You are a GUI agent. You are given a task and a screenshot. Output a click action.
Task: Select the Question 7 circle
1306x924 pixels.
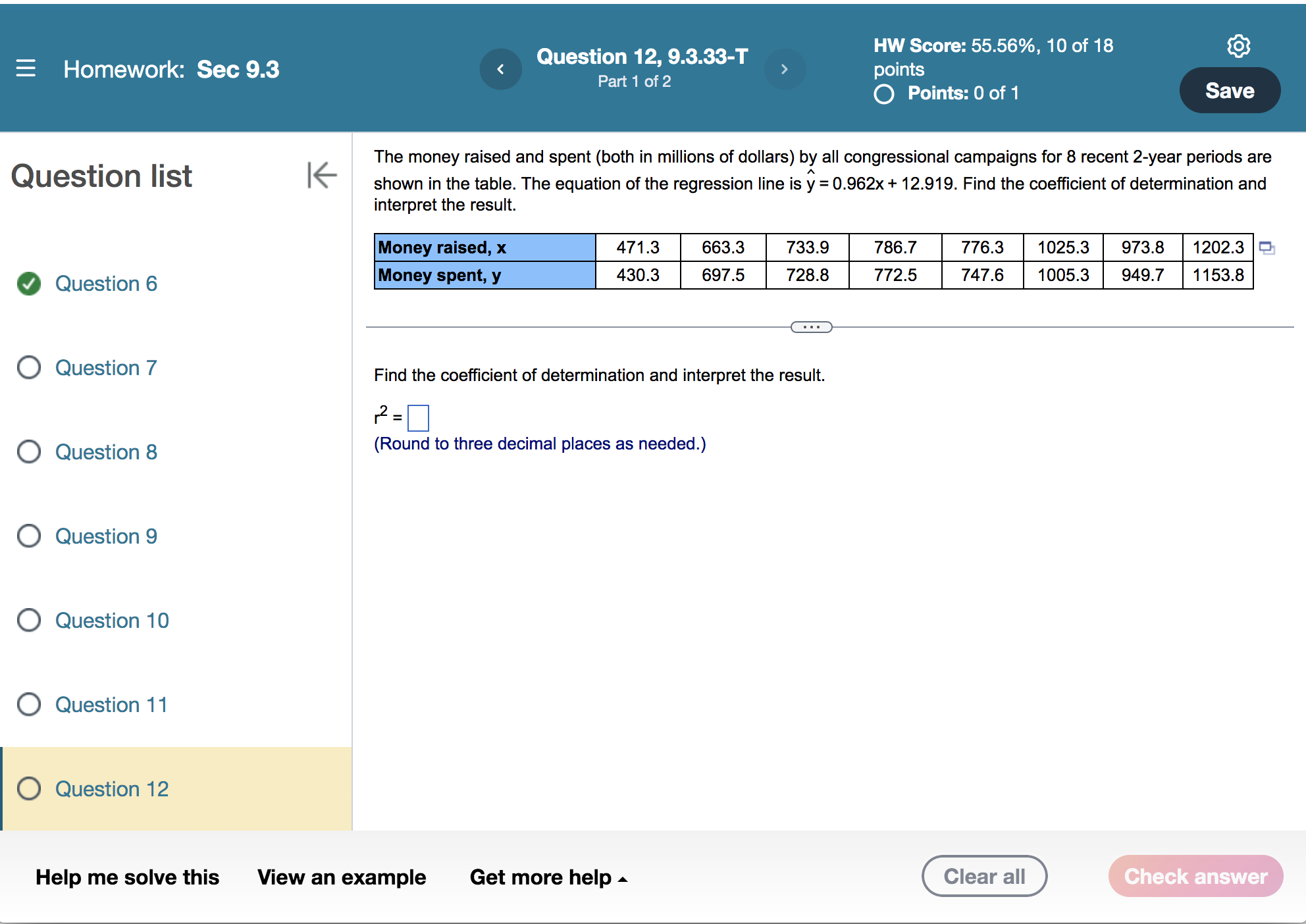pyautogui.click(x=29, y=368)
